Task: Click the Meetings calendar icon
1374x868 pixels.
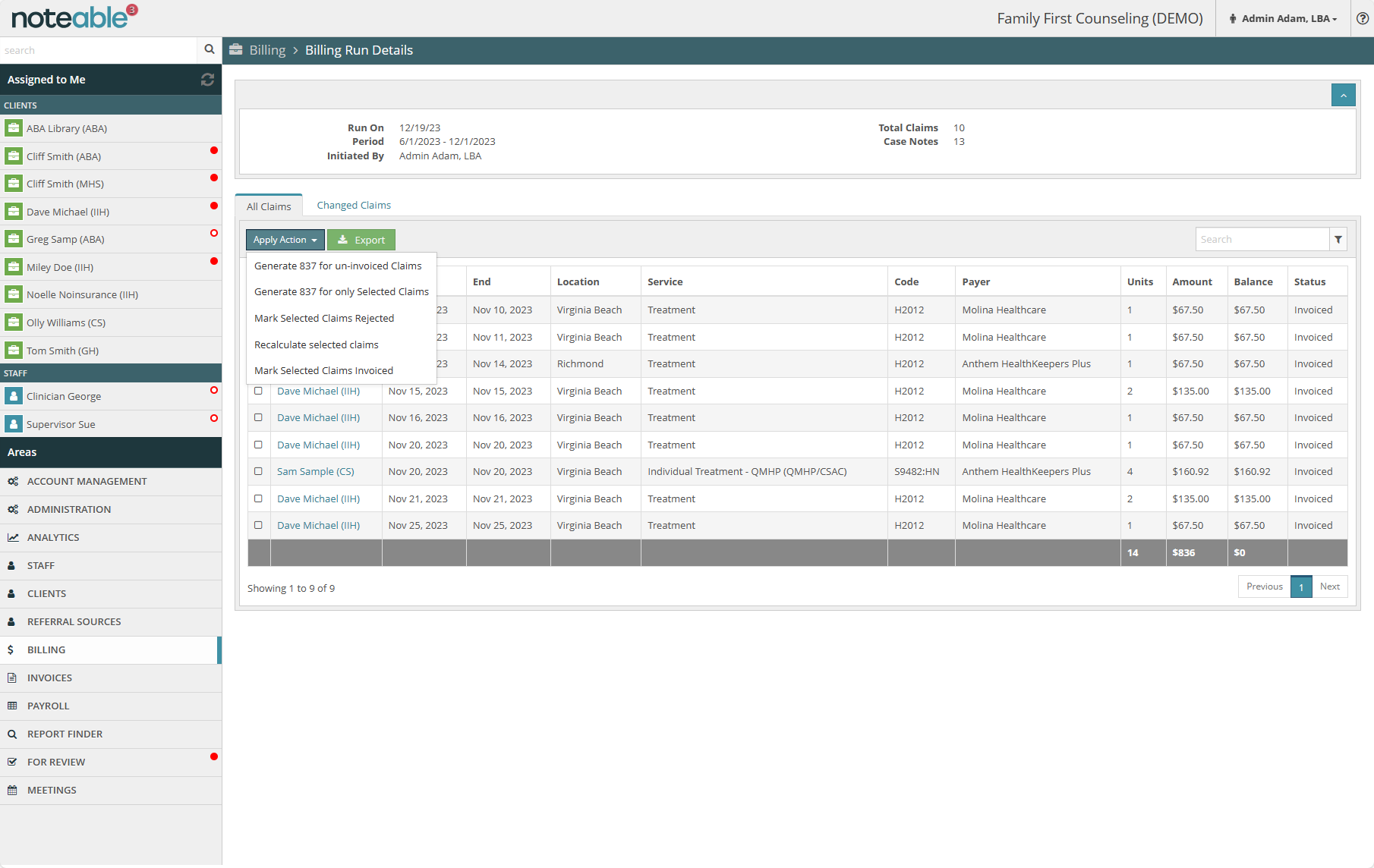Action: coord(12,790)
